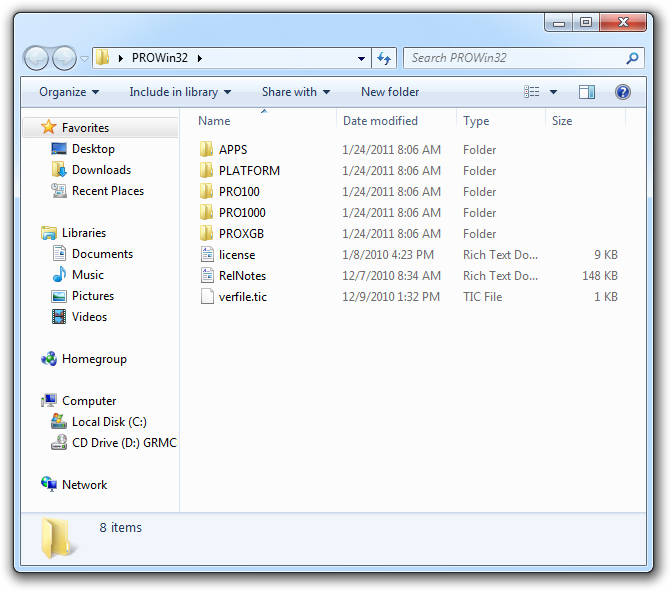Click the large folder icon in details pane

pyautogui.click(x=57, y=538)
